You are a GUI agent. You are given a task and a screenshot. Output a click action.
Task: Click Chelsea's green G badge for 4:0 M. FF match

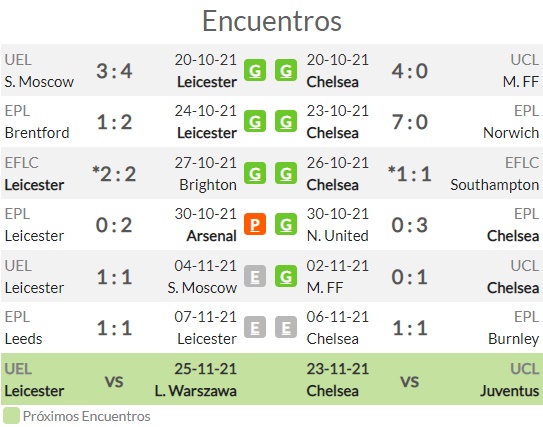[x=286, y=70]
